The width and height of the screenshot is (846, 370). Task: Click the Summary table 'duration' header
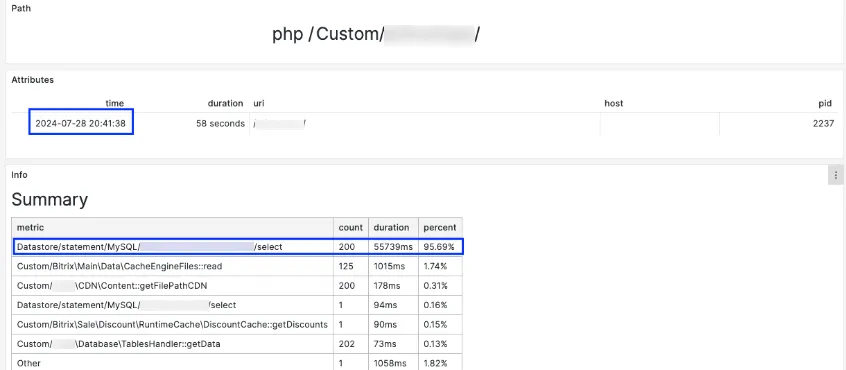[x=393, y=228]
